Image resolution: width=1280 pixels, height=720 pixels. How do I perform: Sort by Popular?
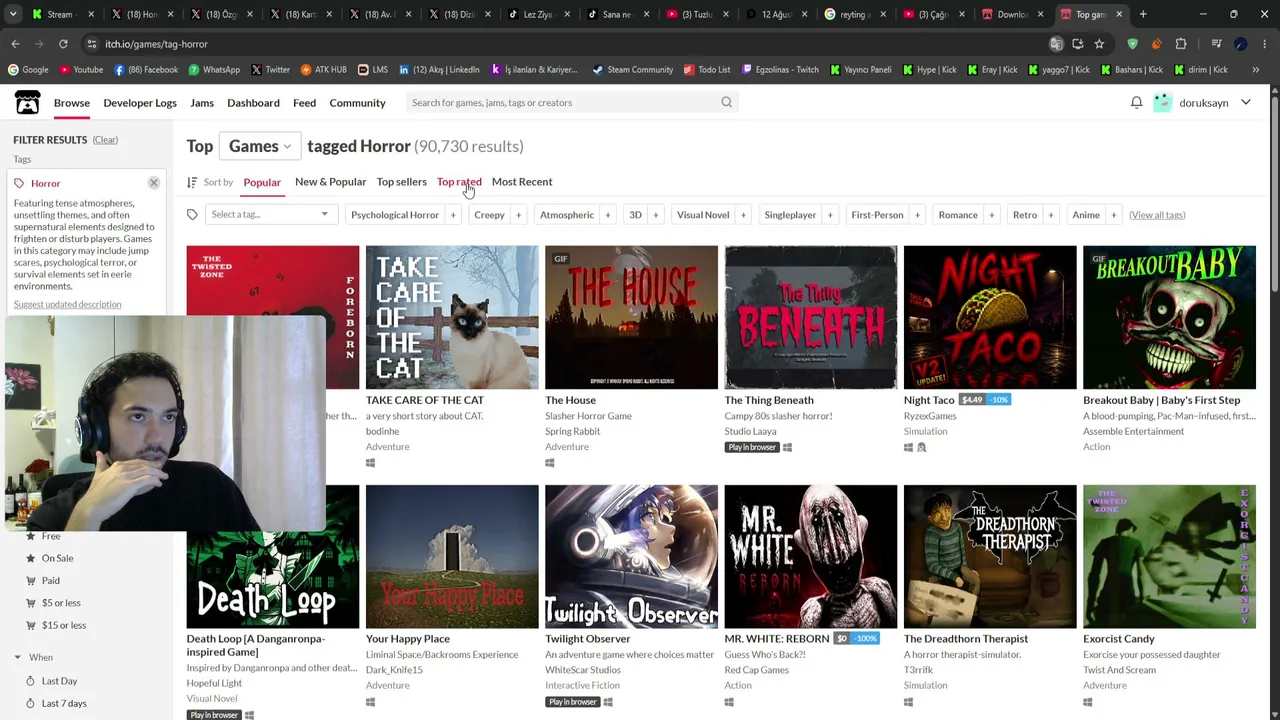(x=262, y=182)
